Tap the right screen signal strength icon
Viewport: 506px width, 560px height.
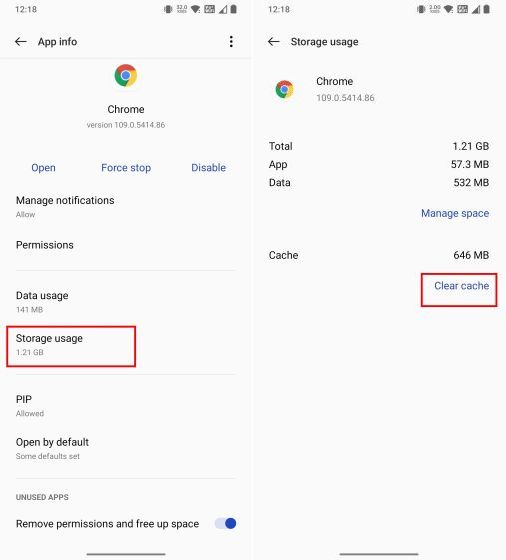click(476, 9)
